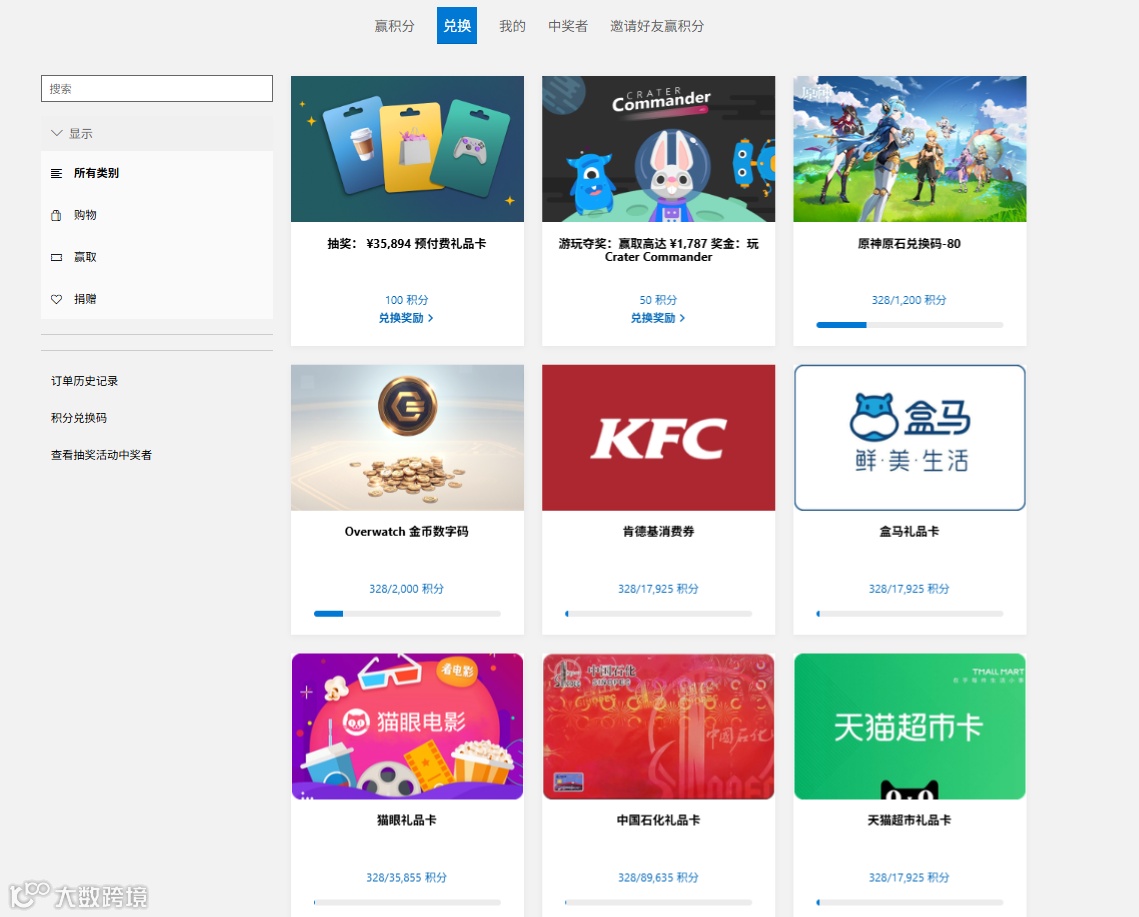1139x917 pixels.
Task: Open the 中奖者 tab
Action: [x=568, y=26]
